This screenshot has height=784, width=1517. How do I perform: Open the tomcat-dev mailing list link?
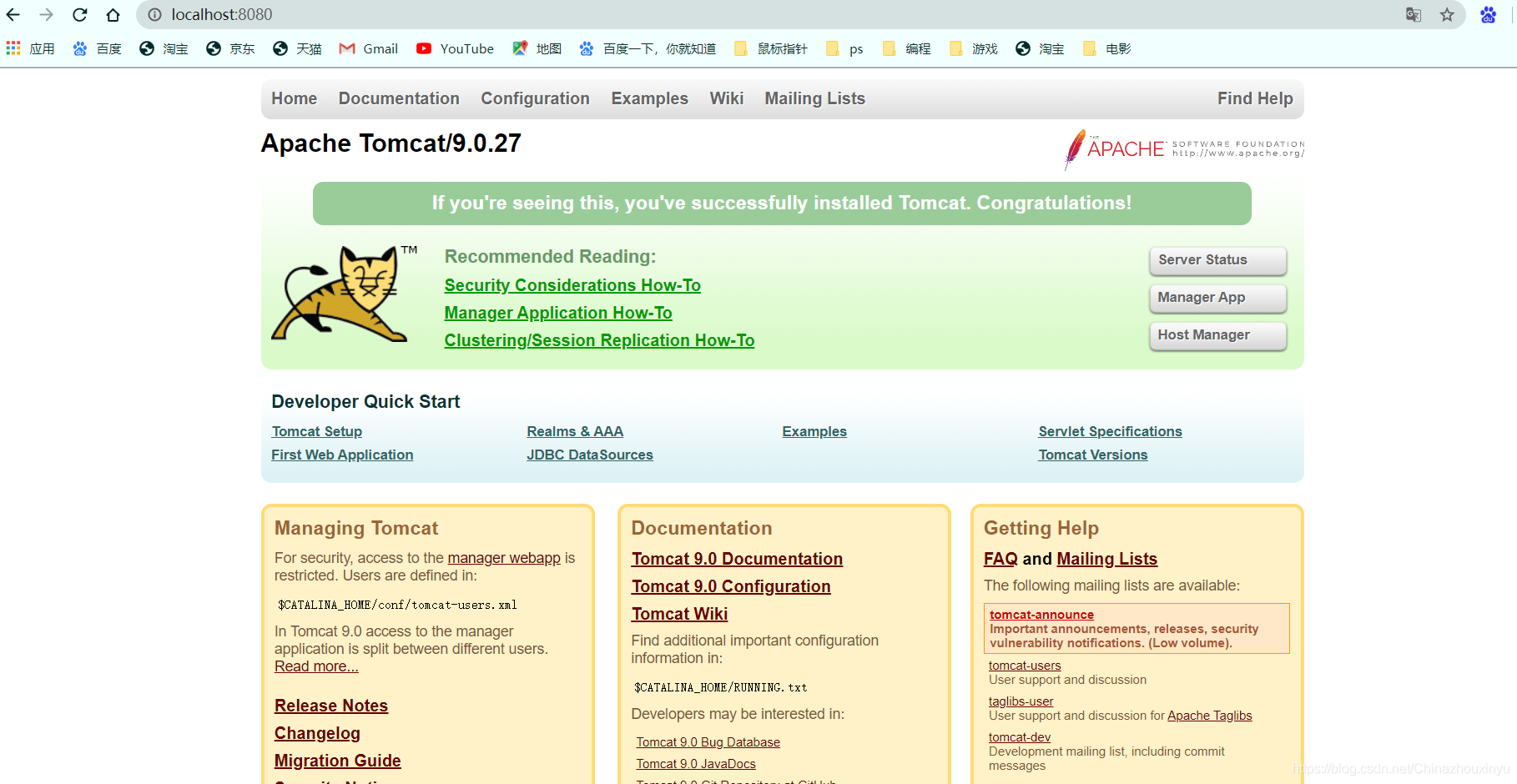(x=1020, y=737)
